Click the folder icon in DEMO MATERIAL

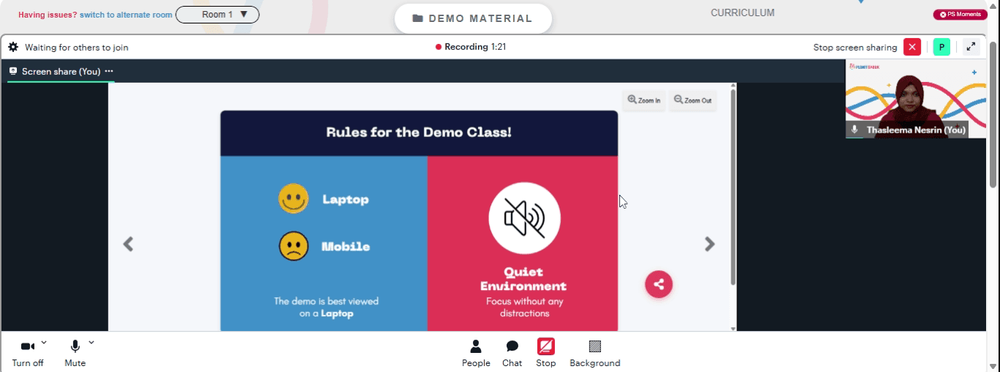coord(418,19)
